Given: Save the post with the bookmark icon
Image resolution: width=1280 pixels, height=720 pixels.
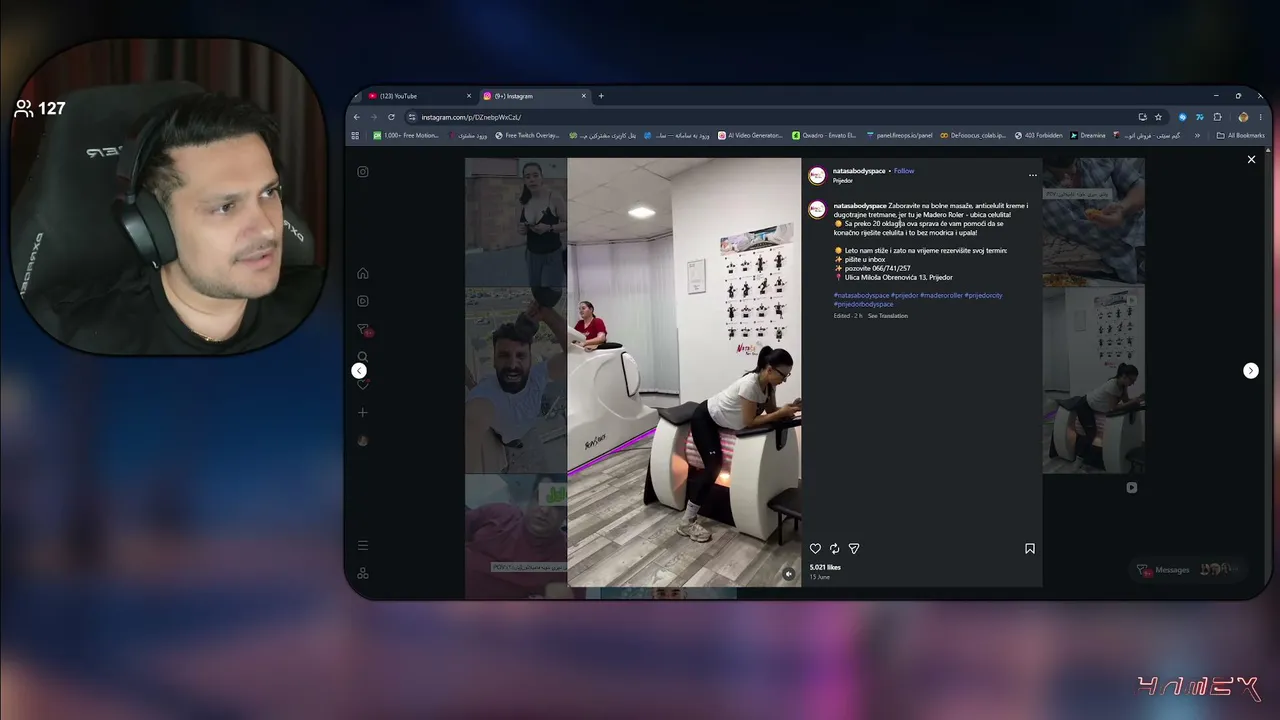Looking at the screenshot, I should pos(1030,548).
